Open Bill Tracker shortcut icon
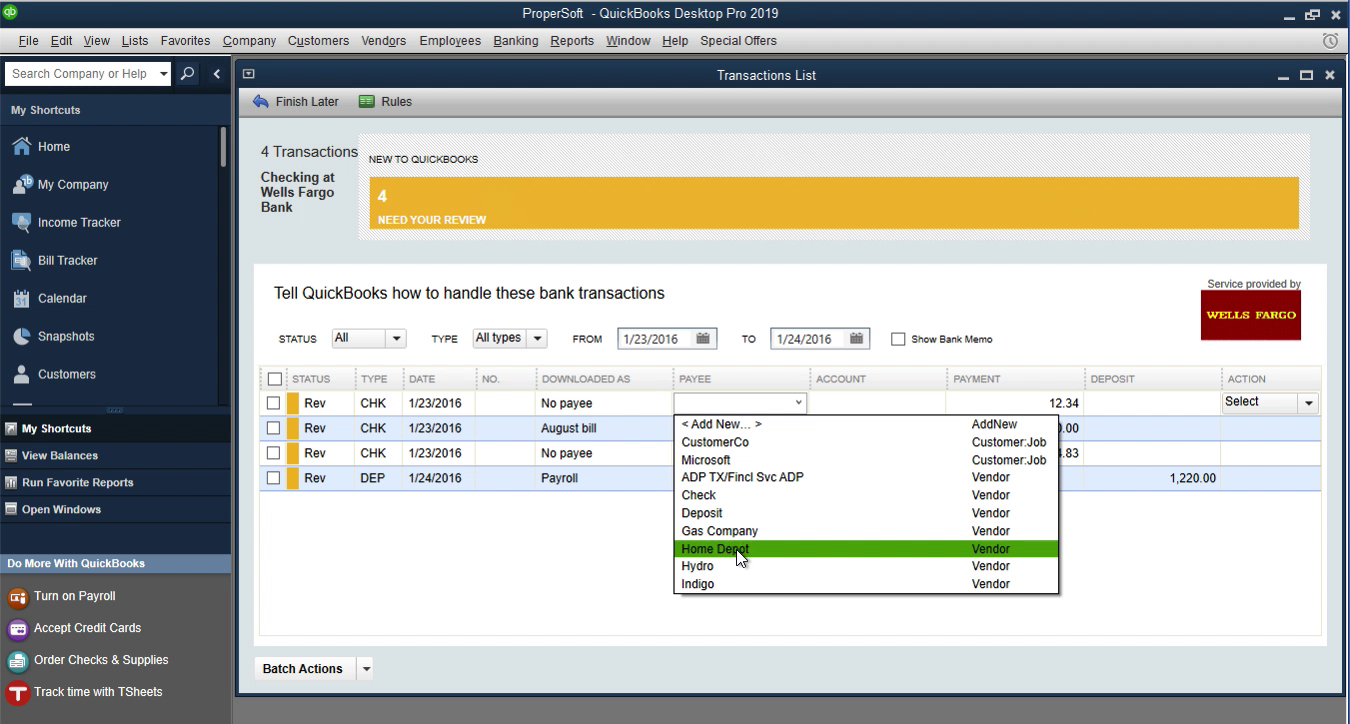Viewport: 1350px width, 724px height. coord(21,260)
